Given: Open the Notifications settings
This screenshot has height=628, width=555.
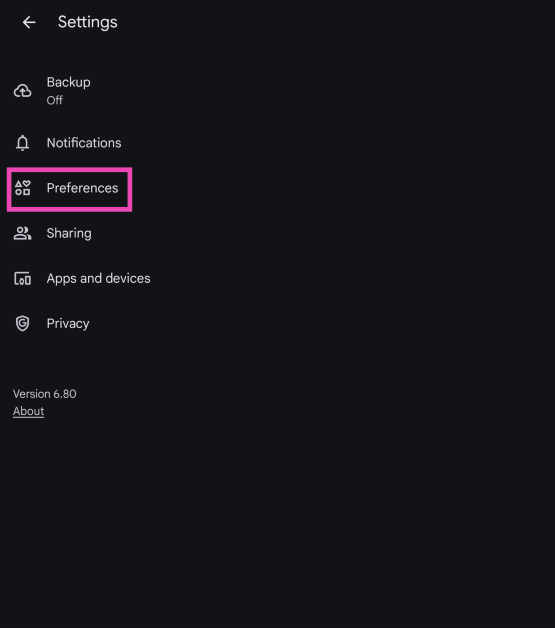Looking at the screenshot, I should [x=278, y=143].
